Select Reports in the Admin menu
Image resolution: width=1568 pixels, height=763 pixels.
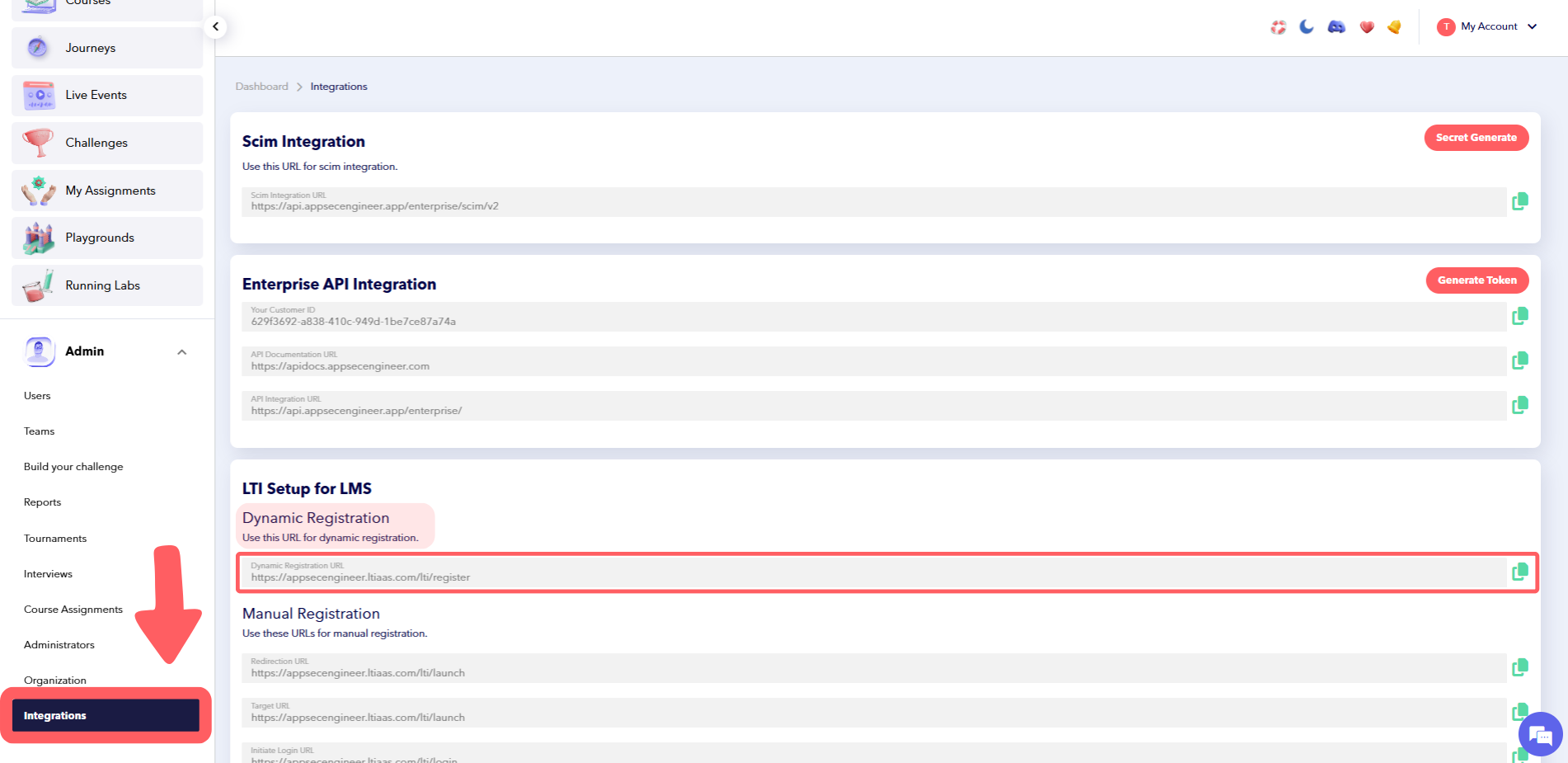pyautogui.click(x=42, y=502)
